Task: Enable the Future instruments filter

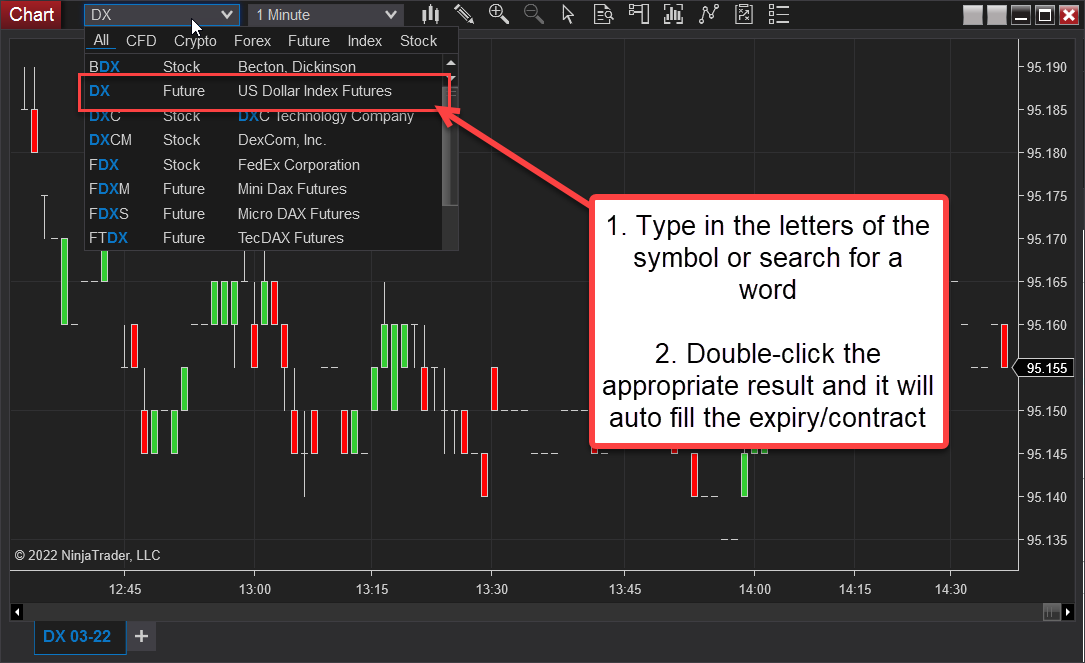Action: point(308,41)
